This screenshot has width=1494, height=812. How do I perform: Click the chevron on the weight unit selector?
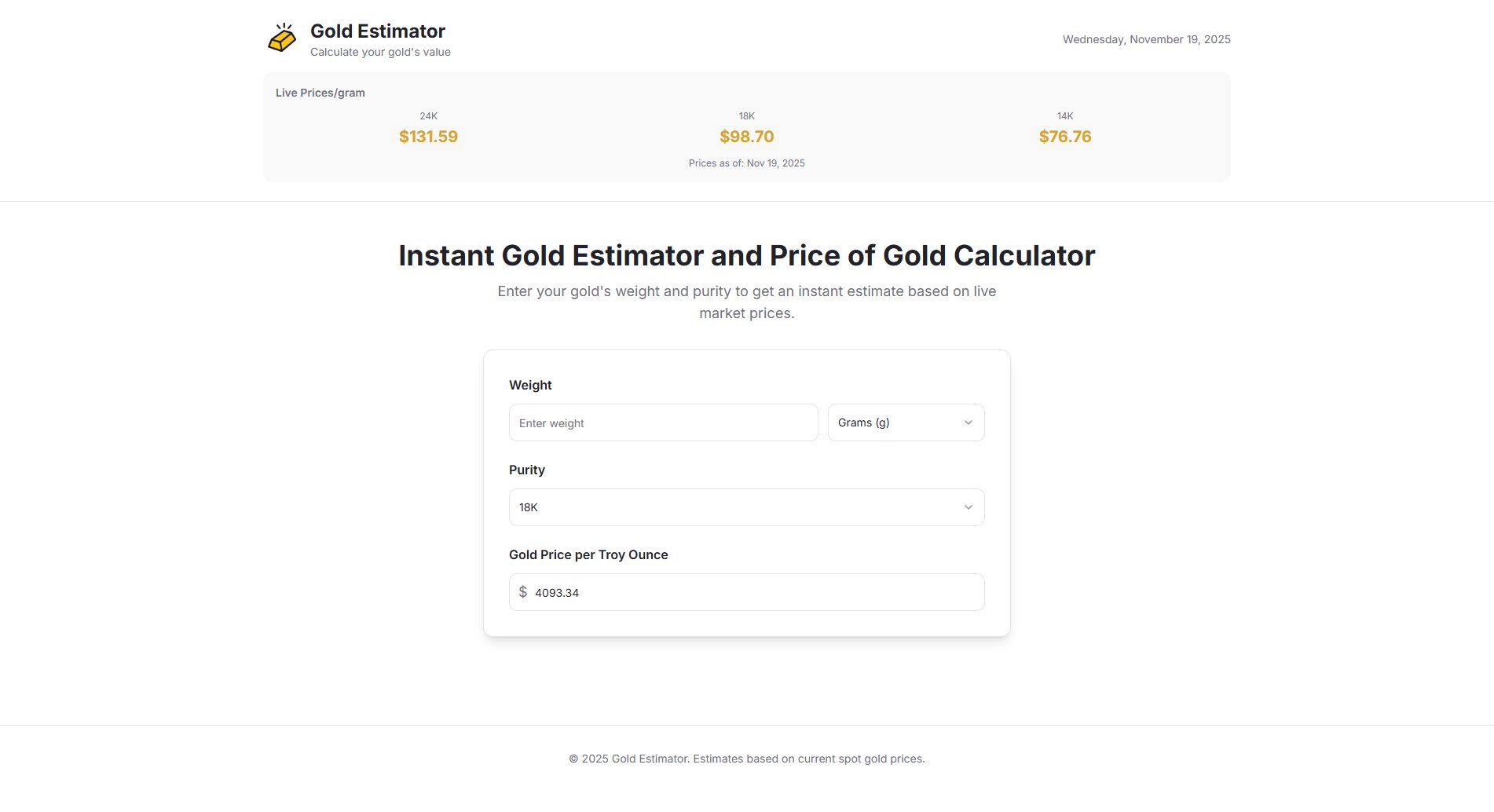tap(968, 422)
